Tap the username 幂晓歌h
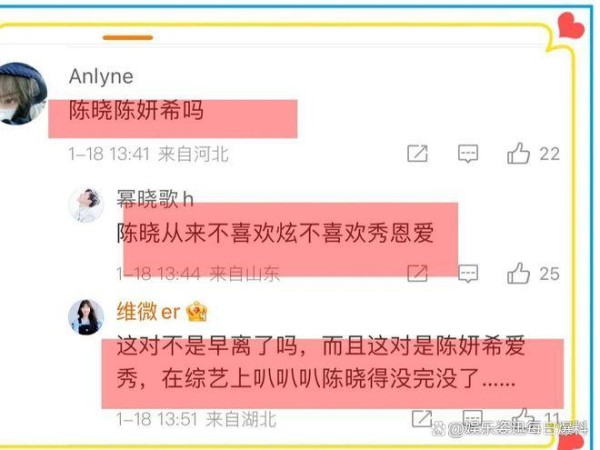 [155, 199]
